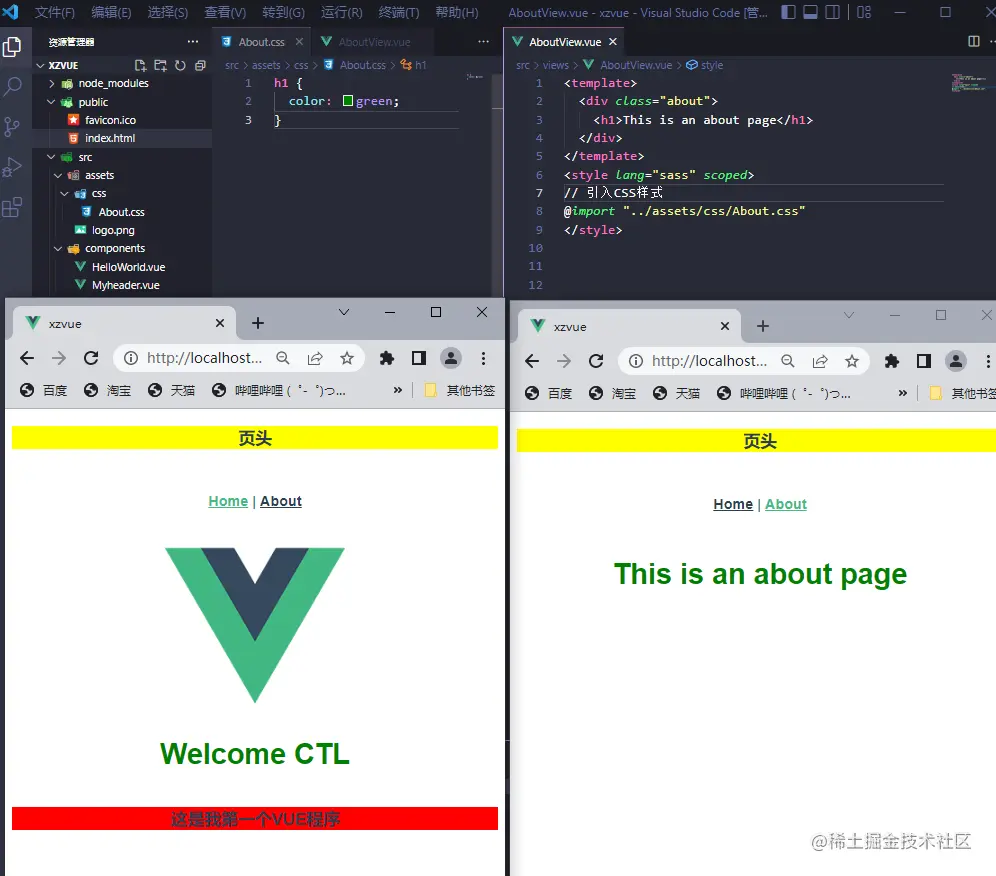Viewport: 996px width, 876px height.
Task: Click About link in left browser page
Action: click(x=281, y=501)
